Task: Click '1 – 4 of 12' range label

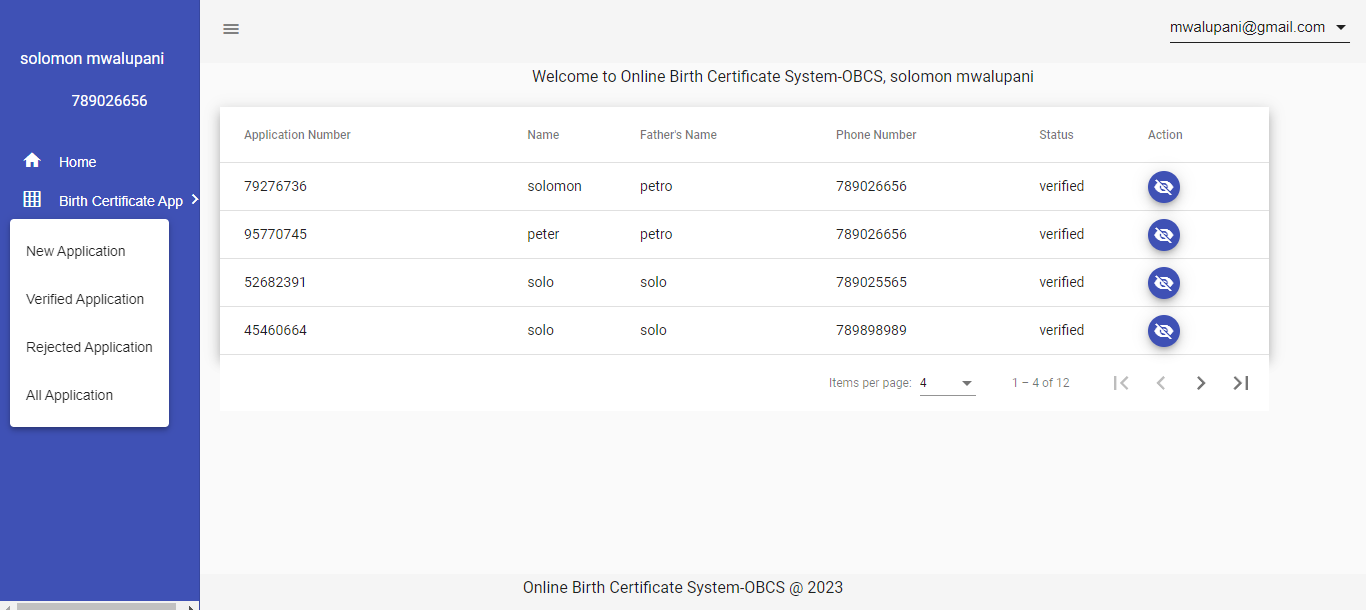Action: [1041, 383]
